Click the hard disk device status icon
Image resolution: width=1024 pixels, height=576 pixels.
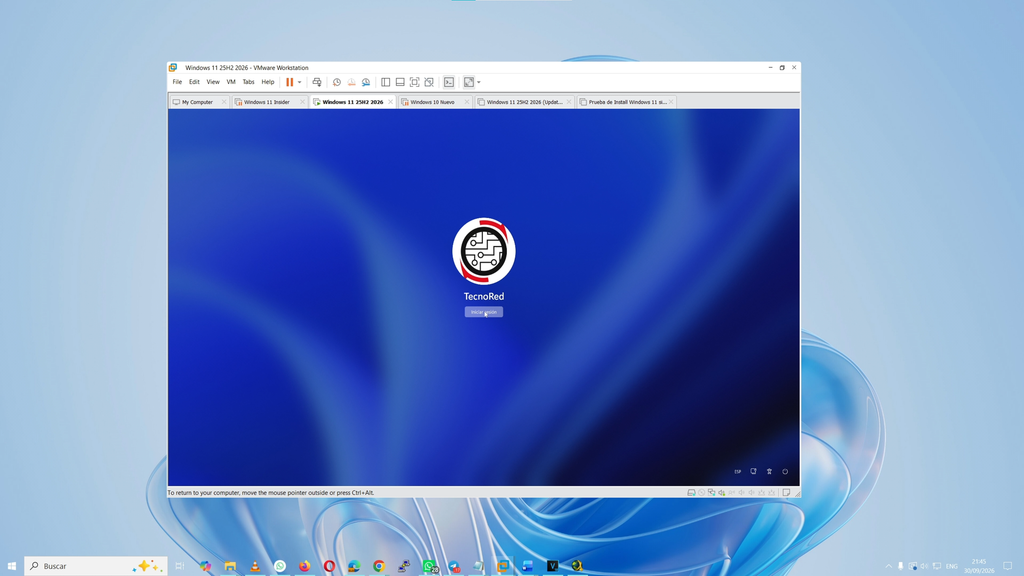pos(691,493)
